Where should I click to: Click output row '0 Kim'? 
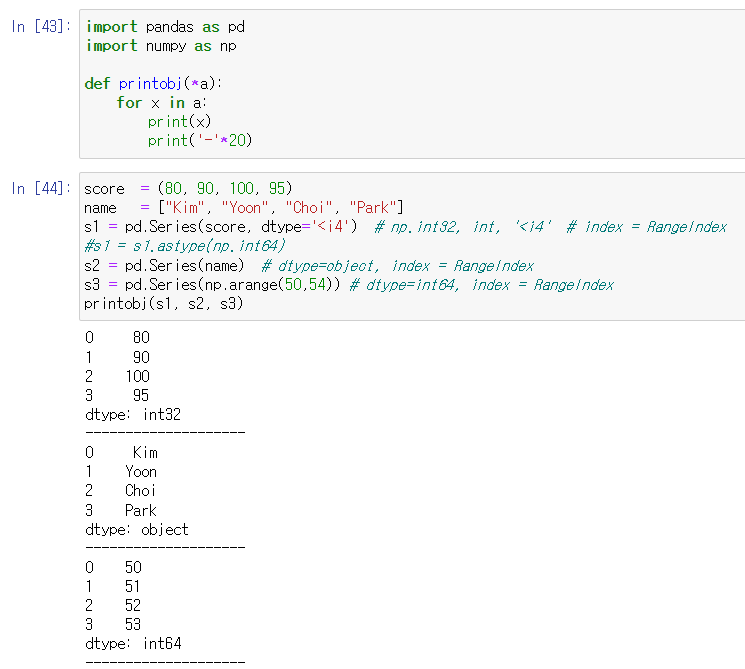click(121, 452)
